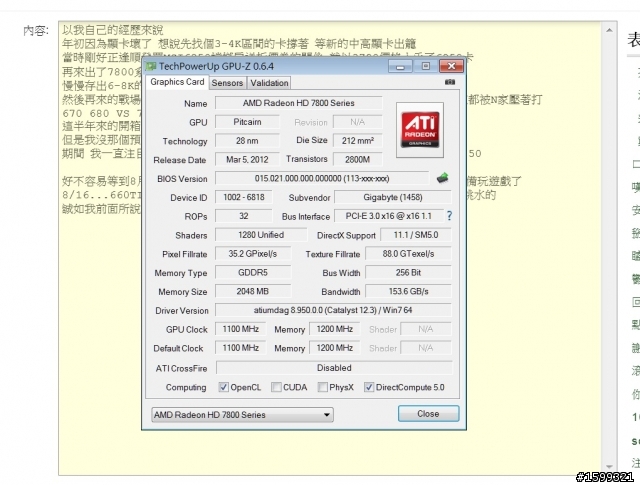Click the Memory Type field GDDR5
The image size is (640, 485).
tap(253, 272)
